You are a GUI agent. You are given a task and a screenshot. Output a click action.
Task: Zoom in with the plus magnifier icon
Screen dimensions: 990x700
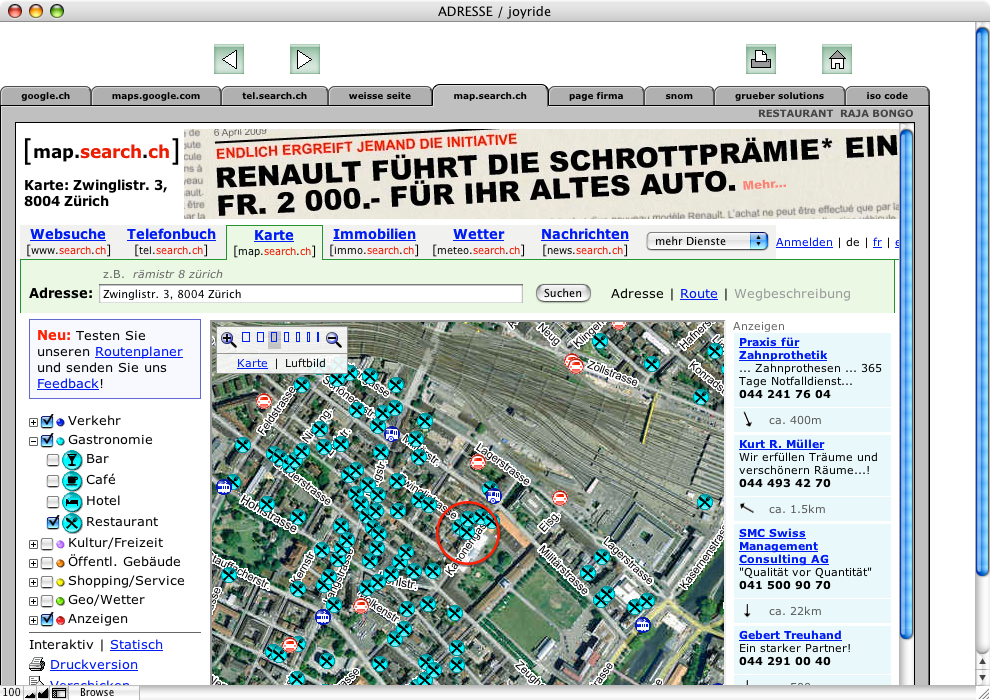[x=229, y=339]
